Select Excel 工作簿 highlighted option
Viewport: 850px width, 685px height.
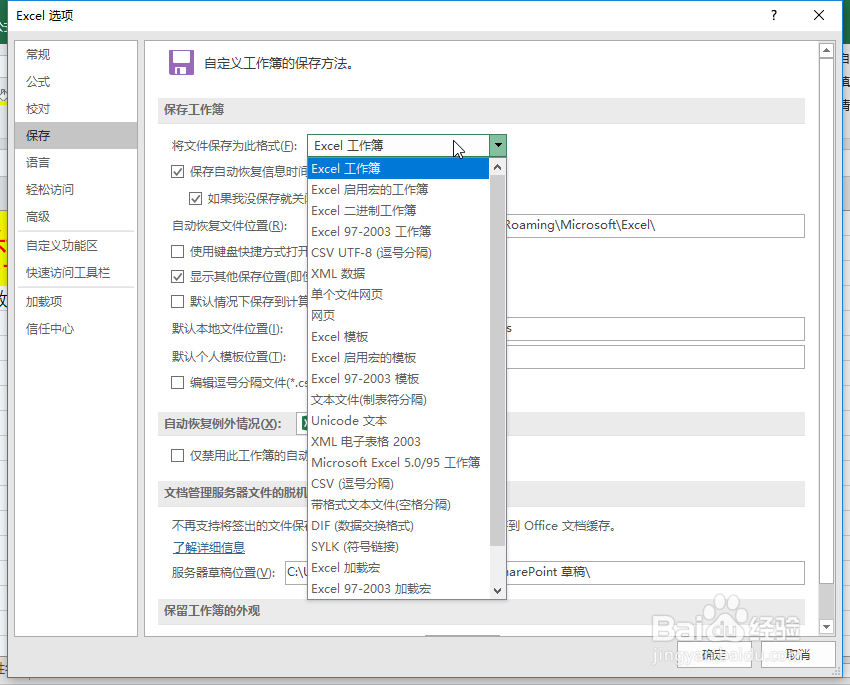click(398, 169)
